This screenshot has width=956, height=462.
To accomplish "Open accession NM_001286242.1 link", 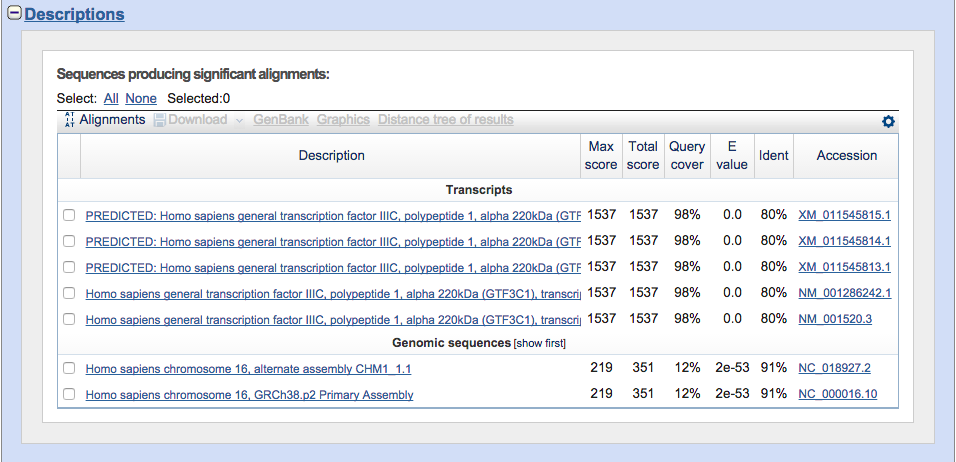I will click(x=844, y=293).
